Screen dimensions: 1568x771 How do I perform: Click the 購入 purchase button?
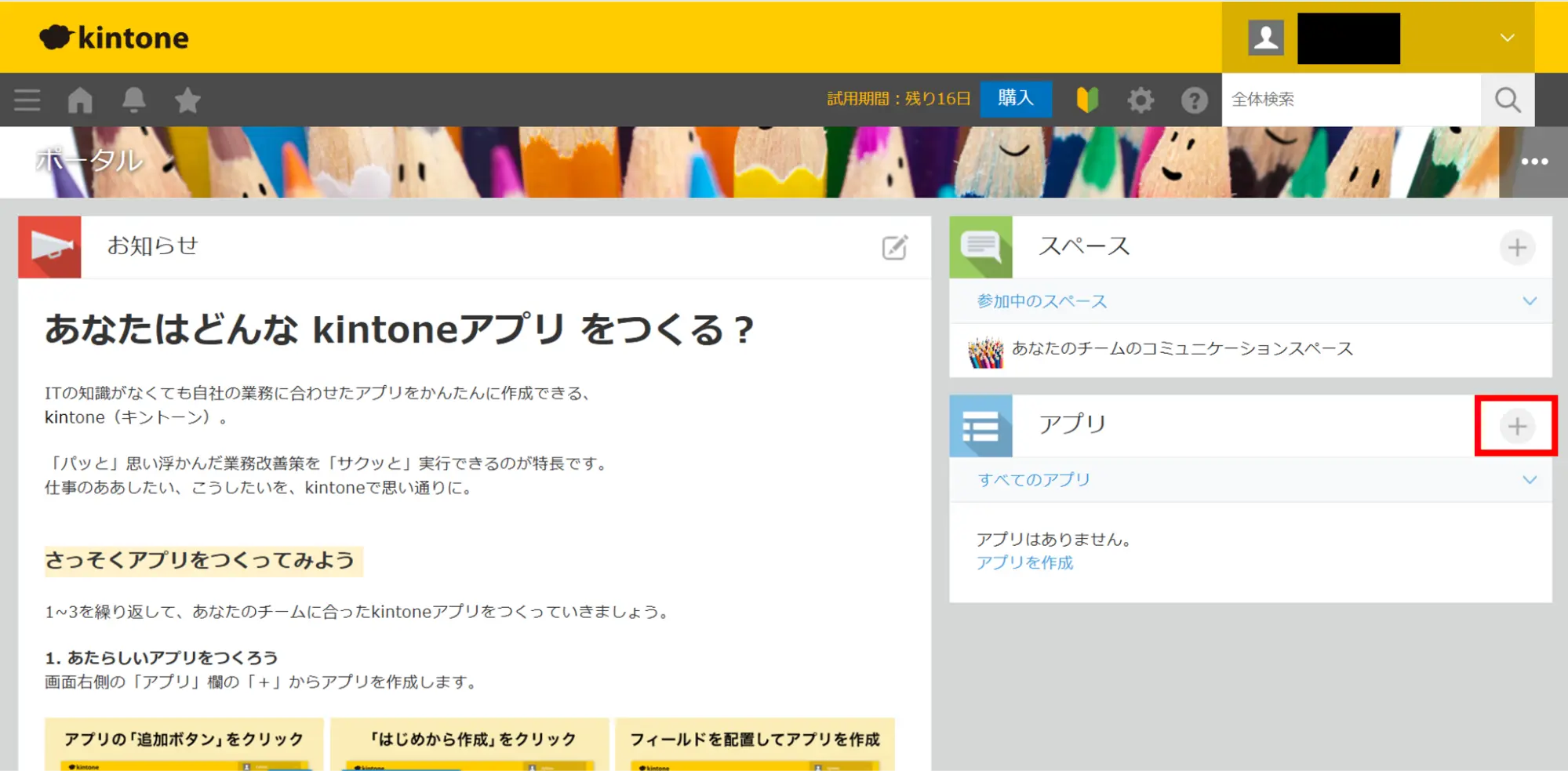tap(1016, 99)
